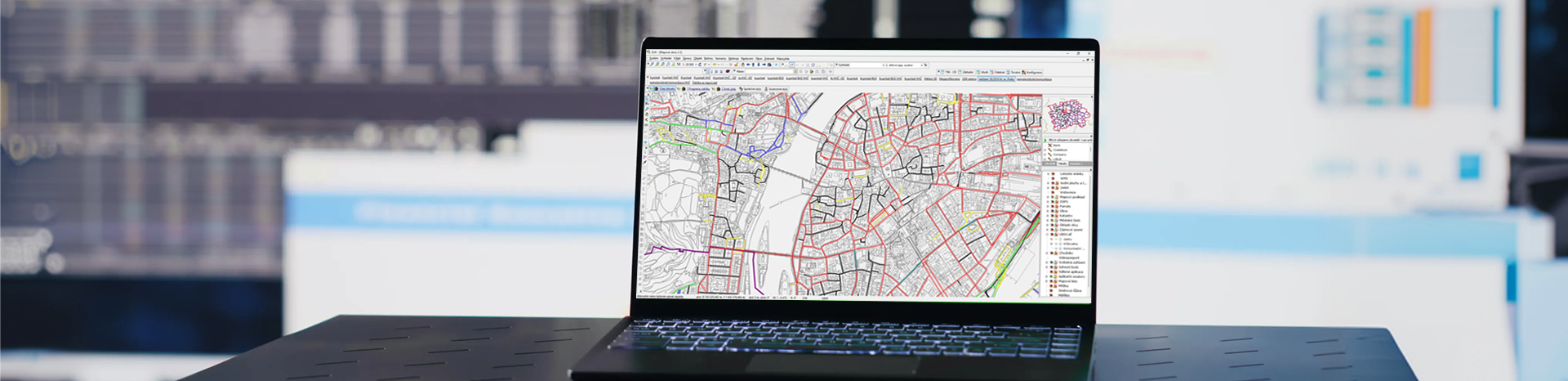Select the Mapové listy layer row
The width and height of the screenshot is (1568, 381).
[1069, 281]
